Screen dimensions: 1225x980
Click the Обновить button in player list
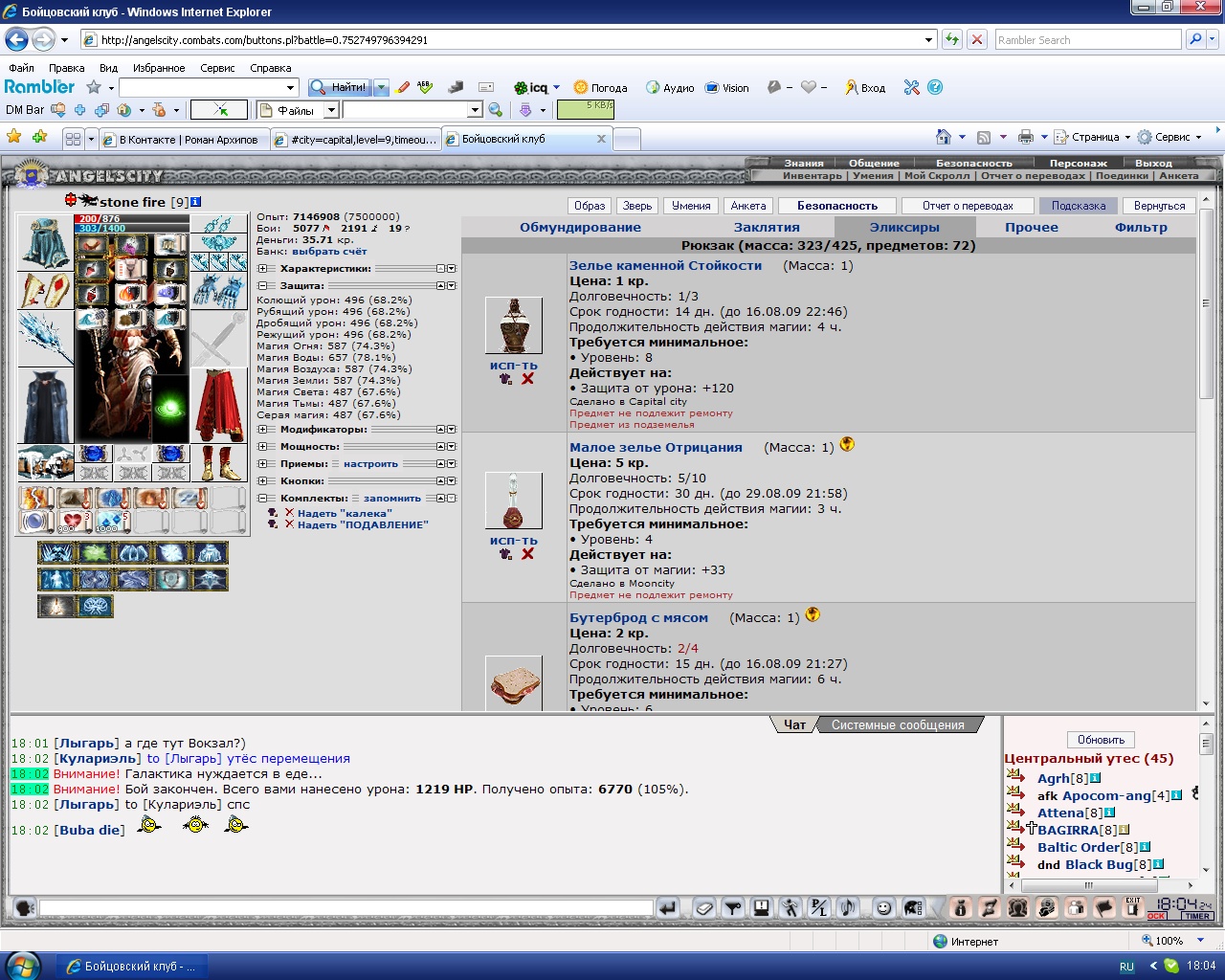click(x=1101, y=740)
